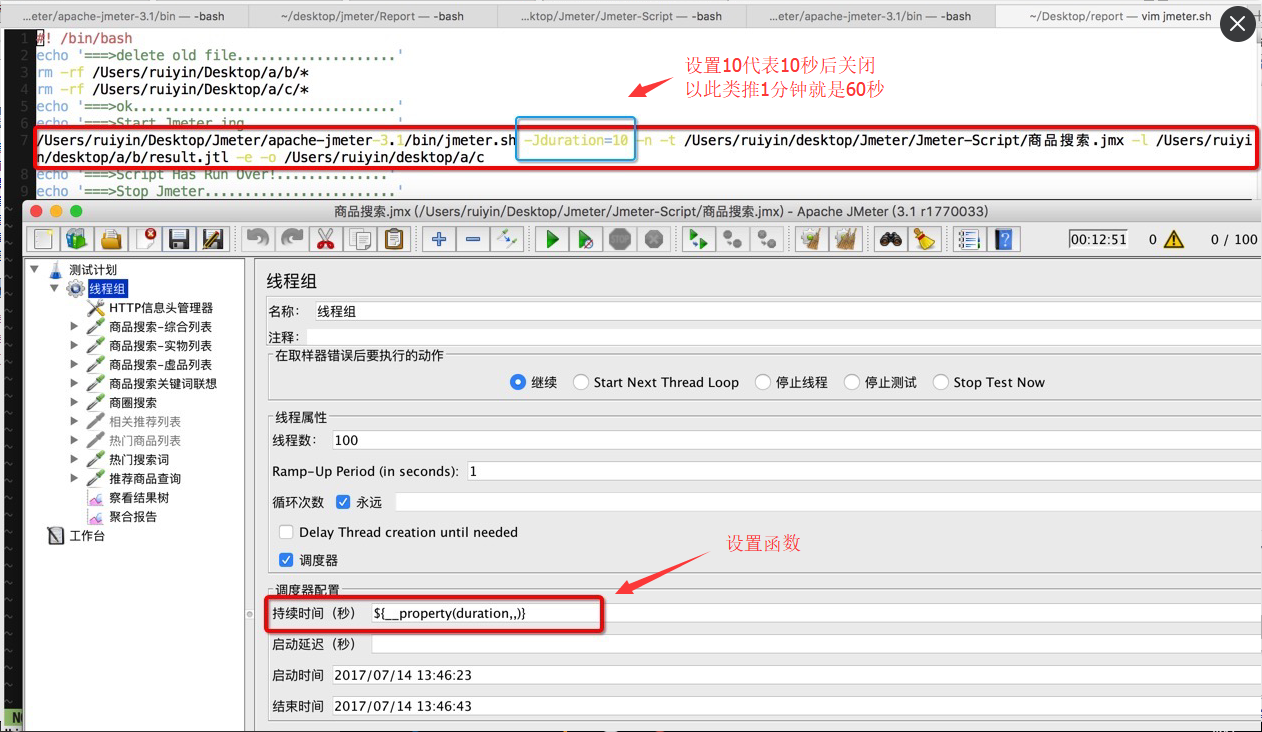Click the Redo arrow icon

292,239
